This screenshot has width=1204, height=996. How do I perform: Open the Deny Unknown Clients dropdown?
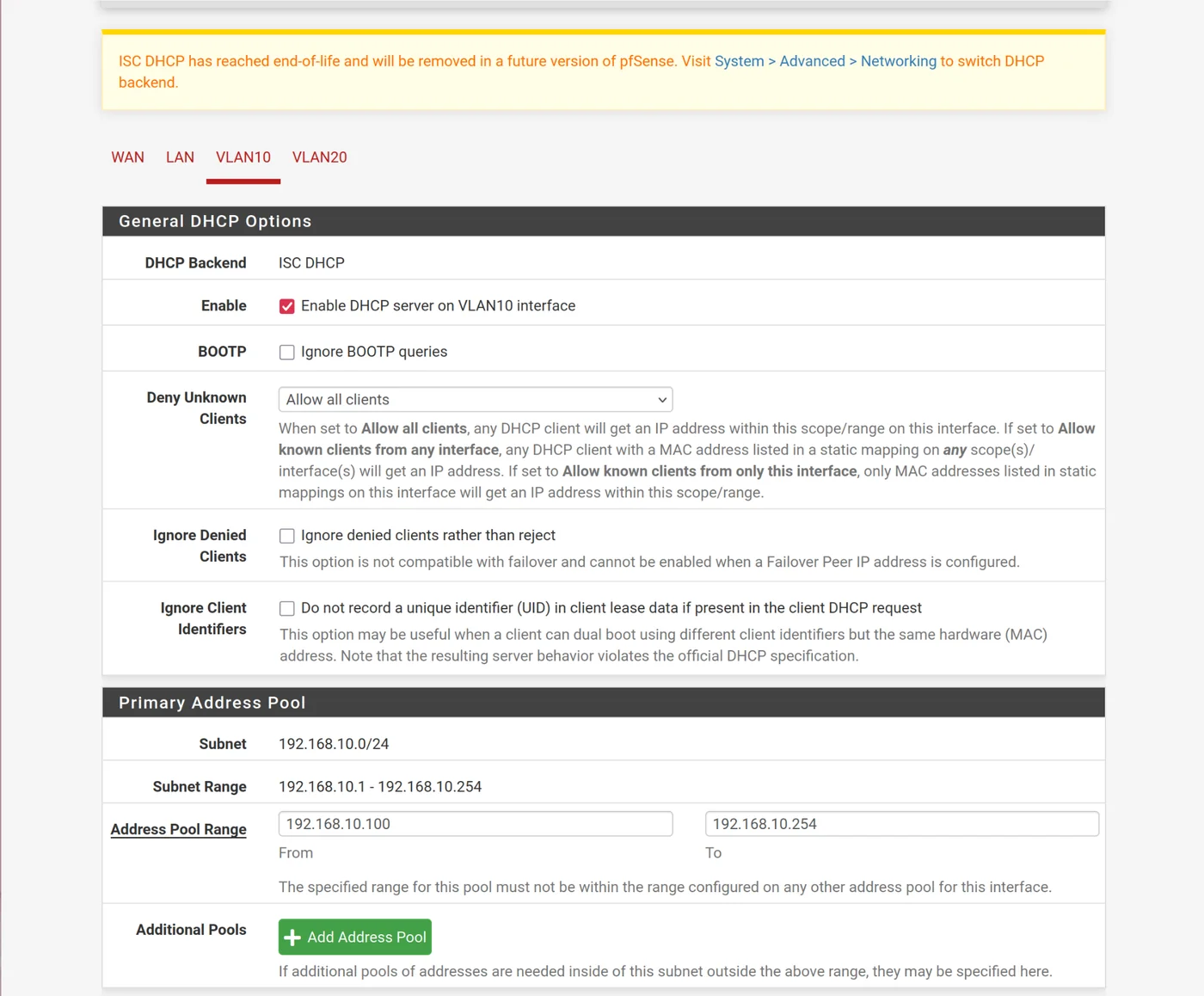(475, 399)
